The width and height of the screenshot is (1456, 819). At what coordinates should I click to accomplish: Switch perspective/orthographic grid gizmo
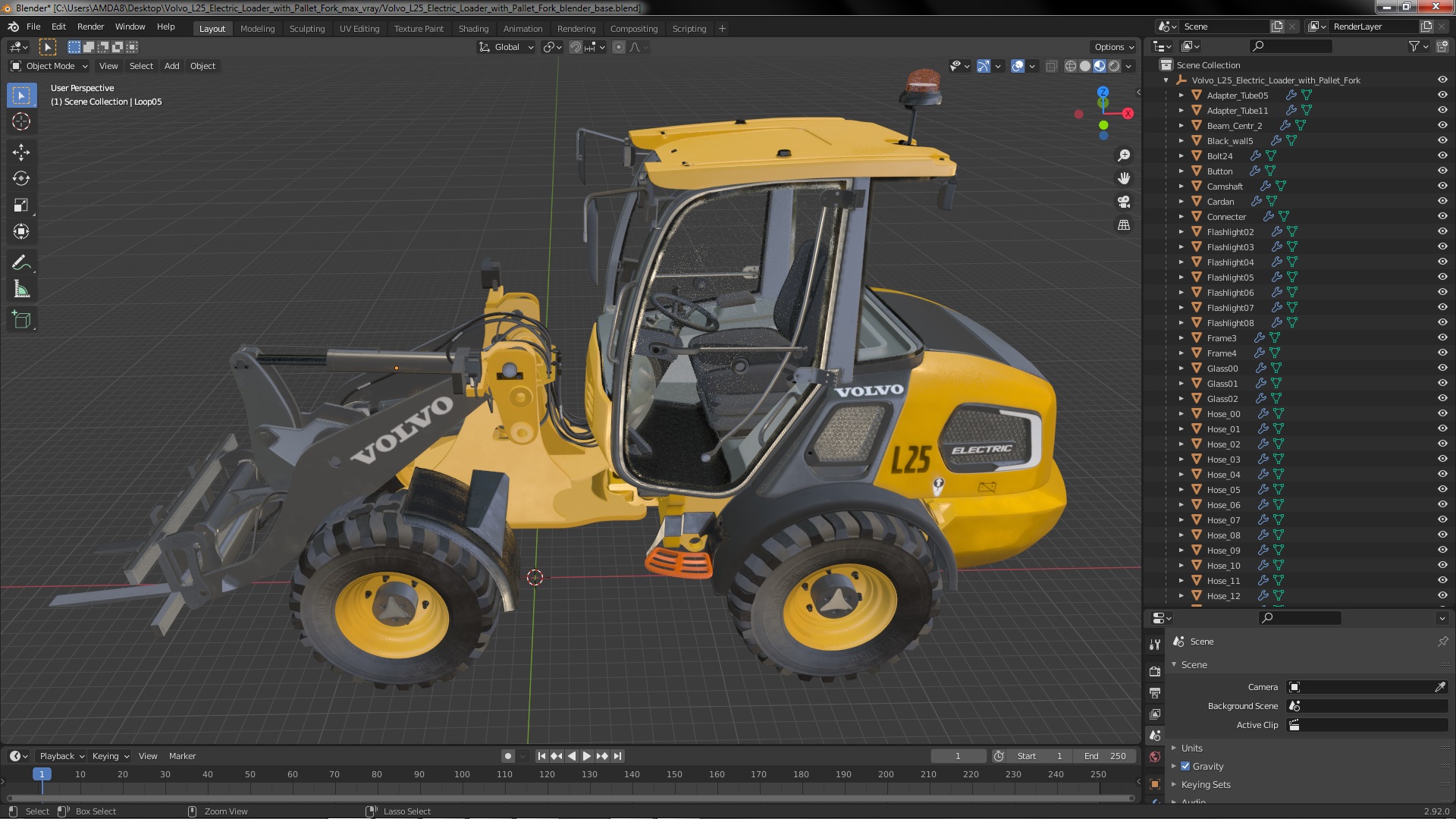[1124, 225]
